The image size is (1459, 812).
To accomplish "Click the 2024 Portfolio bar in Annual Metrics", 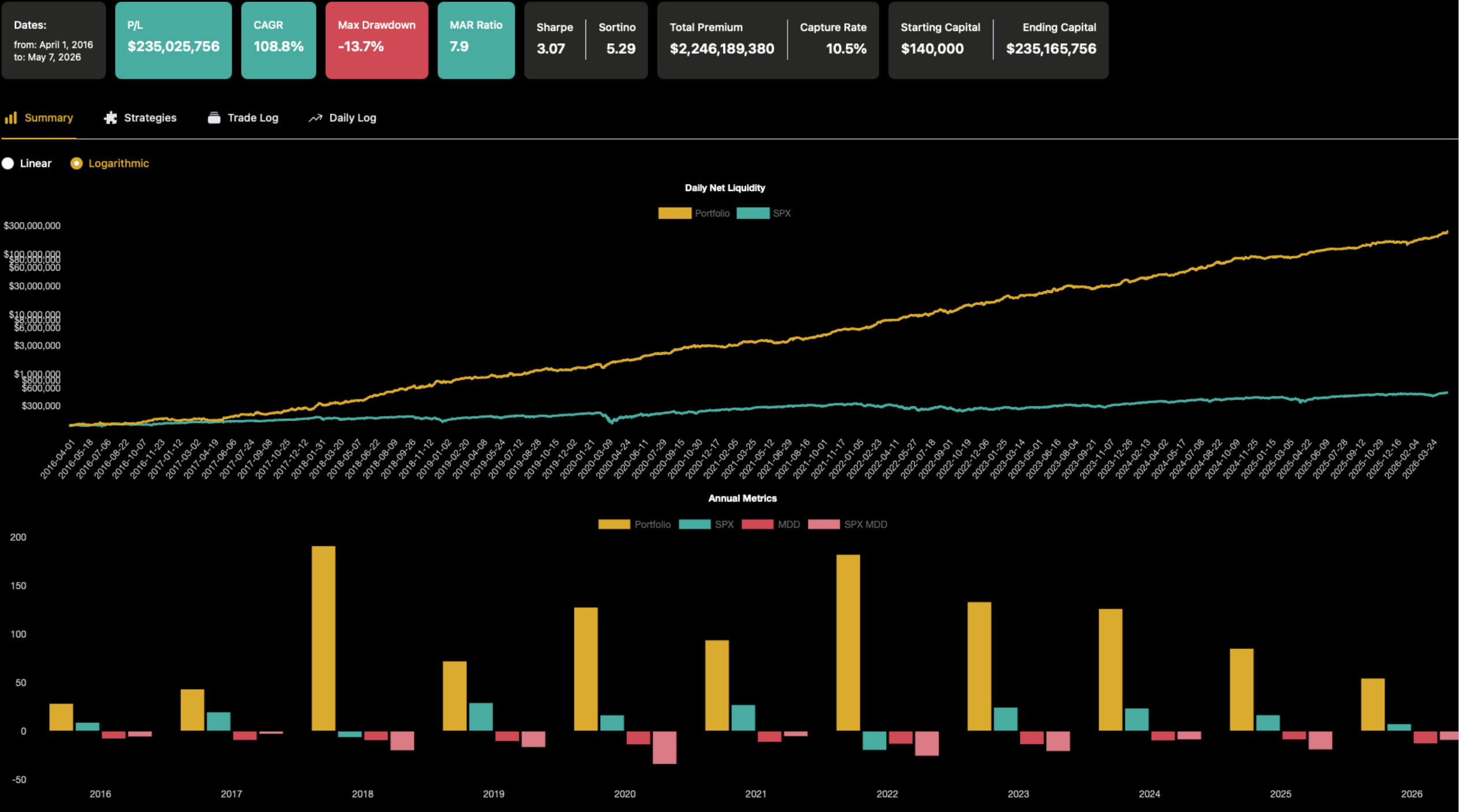I will [1110, 669].
